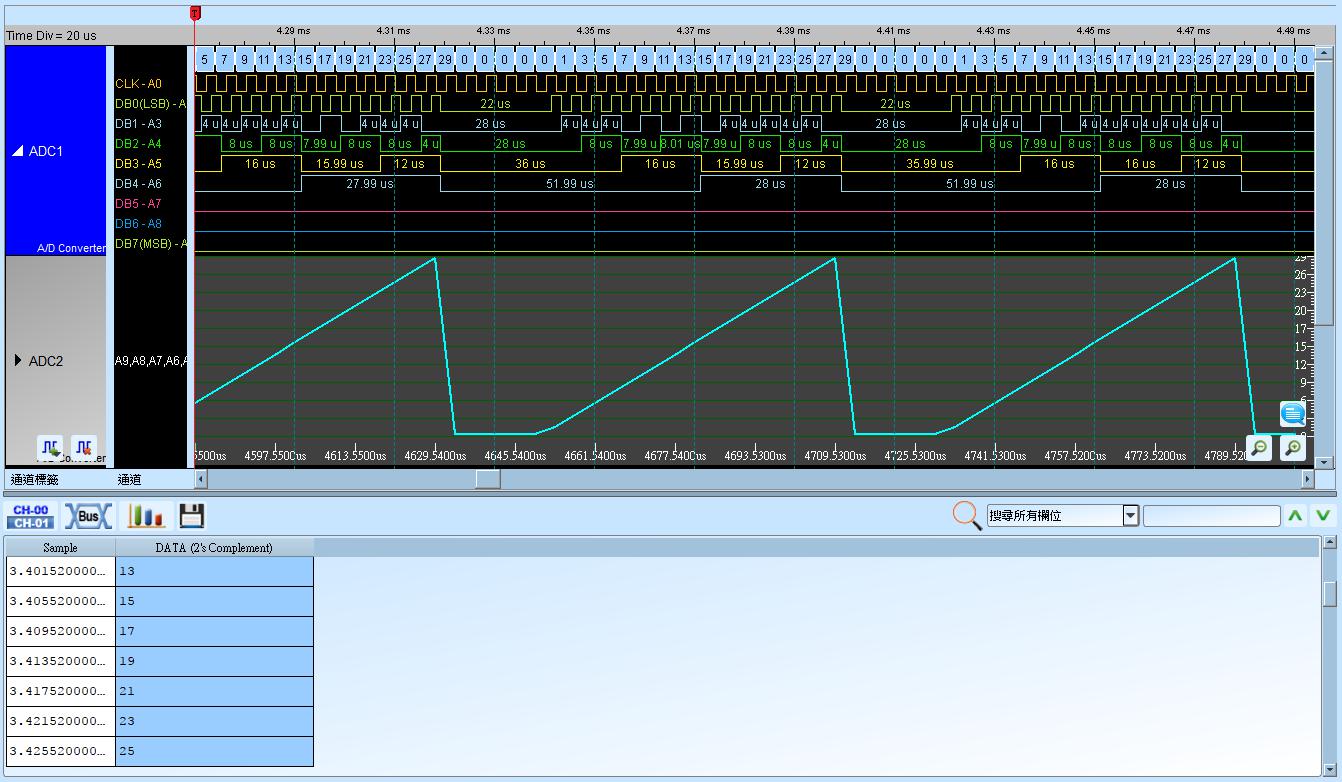Click the horizontal scrollbar left arrow
The height and width of the screenshot is (782, 1342).
point(200,479)
